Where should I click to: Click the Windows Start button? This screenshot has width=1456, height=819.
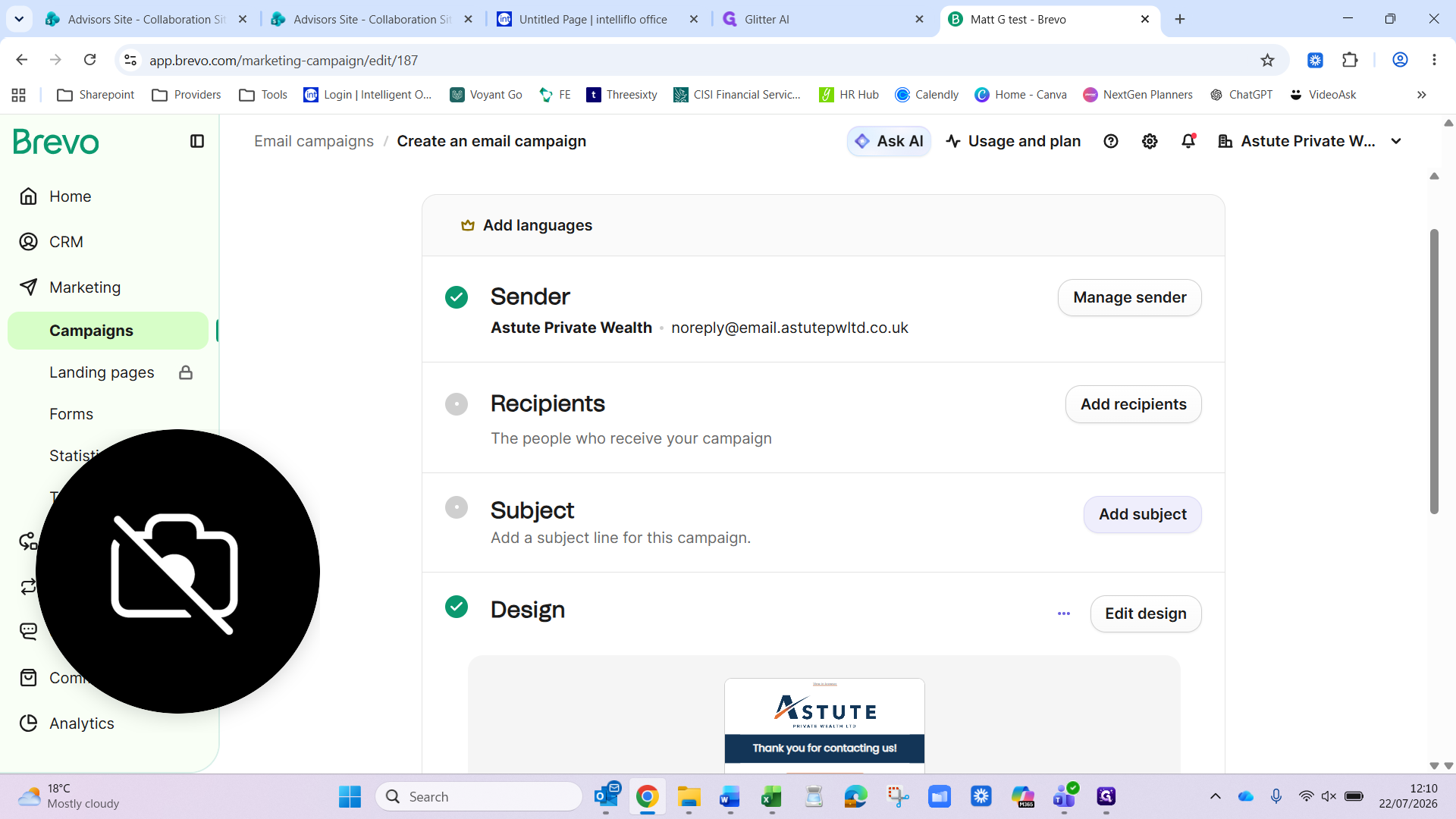tap(350, 796)
